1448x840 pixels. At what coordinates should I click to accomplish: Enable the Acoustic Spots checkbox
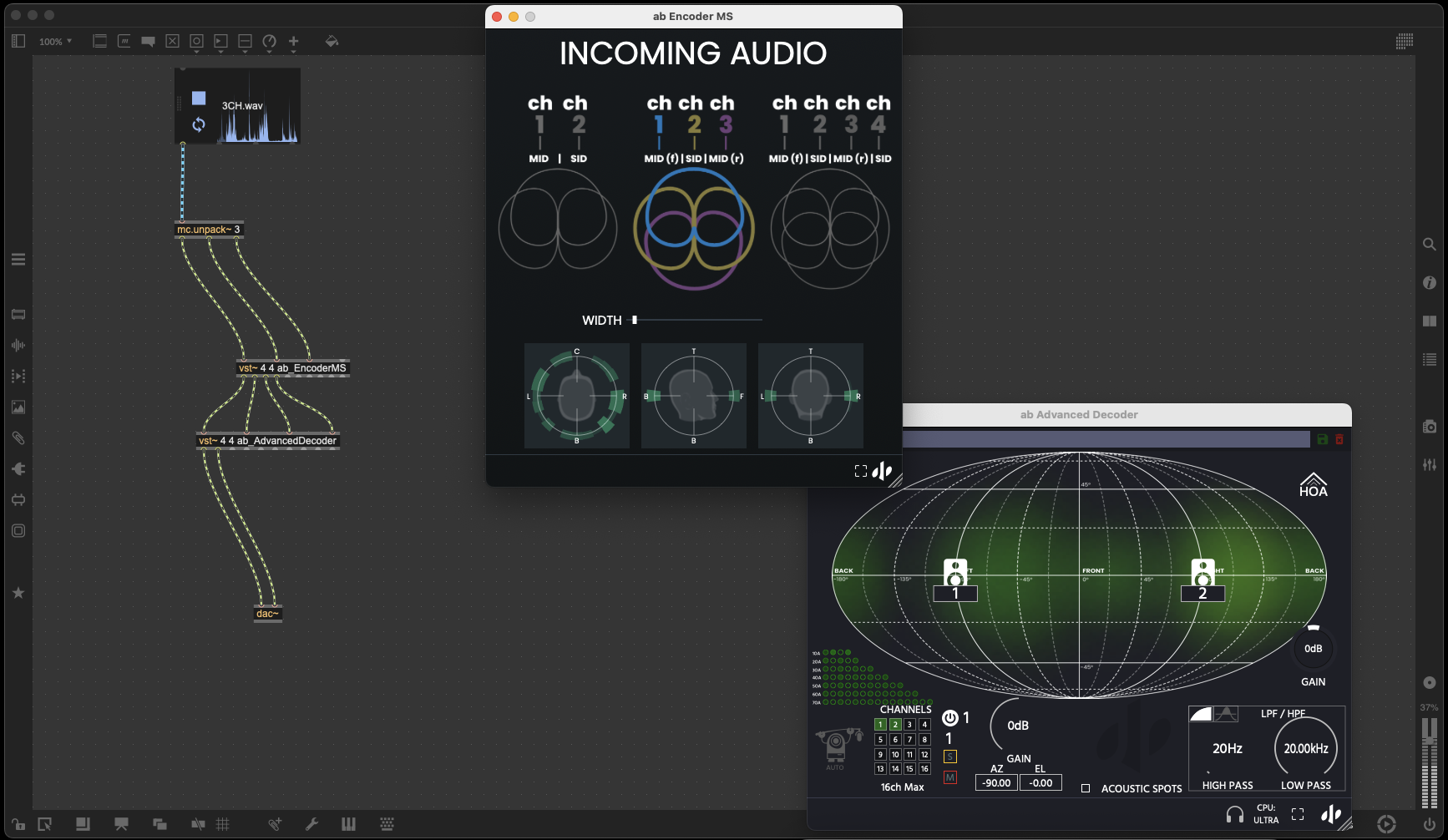click(x=1086, y=788)
